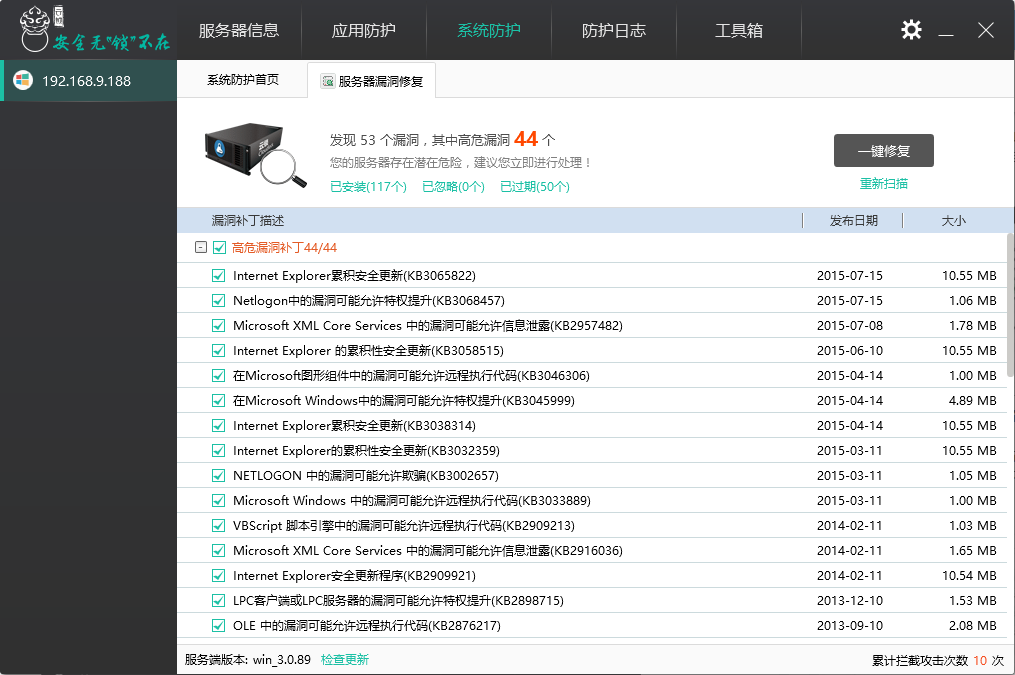
Task: Click the icon on 服务器漏洞修复 tab
Action: pos(327,82)
